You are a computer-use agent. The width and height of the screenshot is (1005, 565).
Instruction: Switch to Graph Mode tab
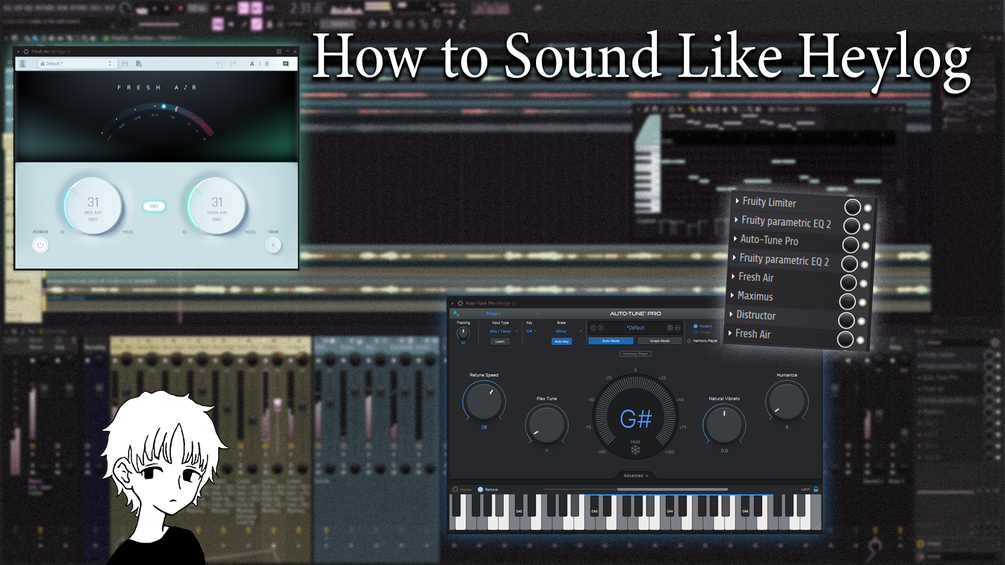(x=660, y=341)
